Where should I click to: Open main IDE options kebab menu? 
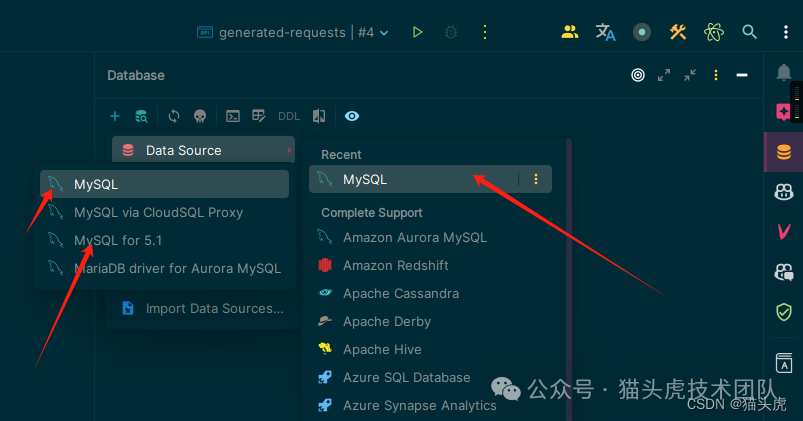[786, 32]
